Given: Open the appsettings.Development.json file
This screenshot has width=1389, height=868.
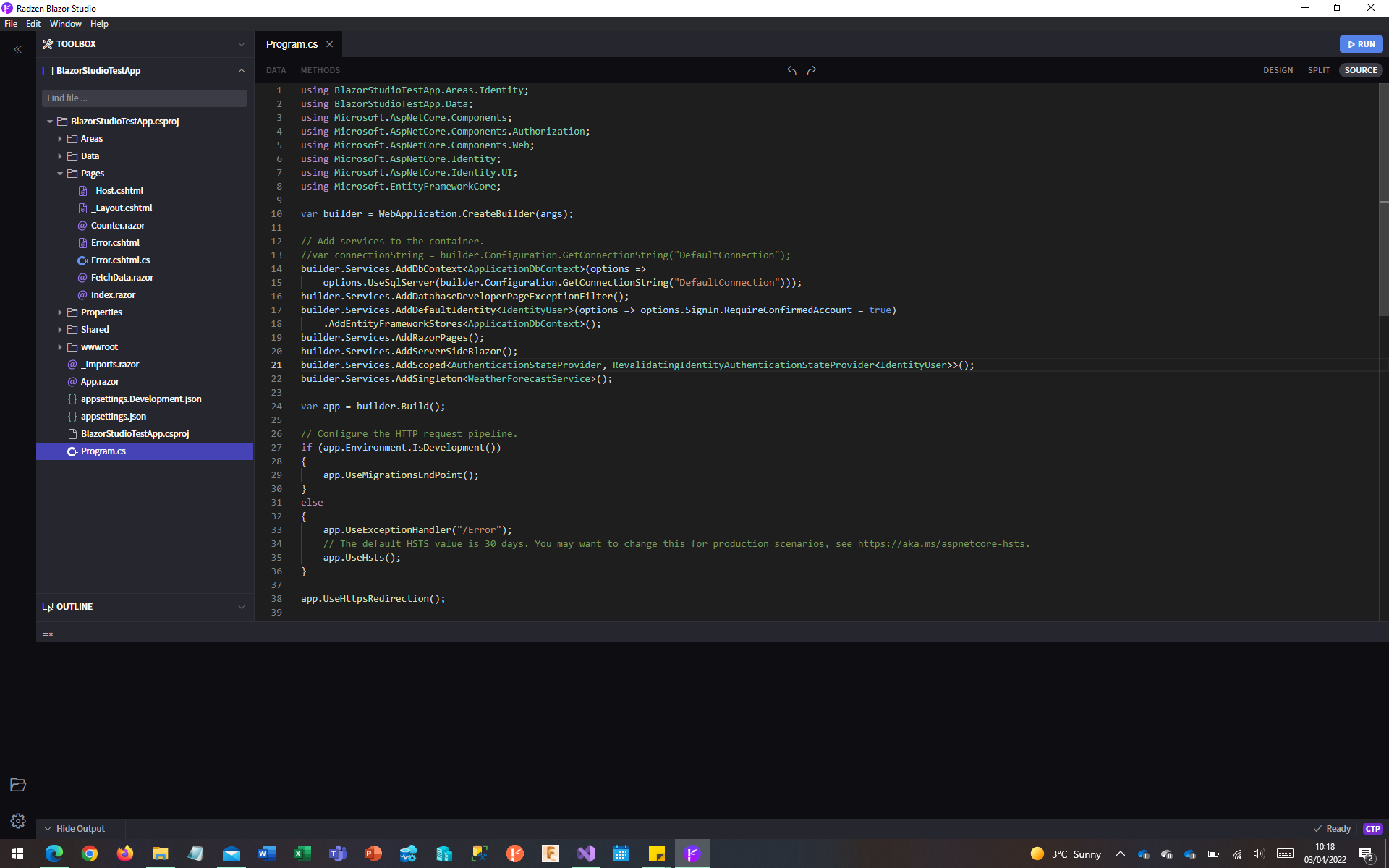Looking at the screenshot, I should [x=140, y=399].
